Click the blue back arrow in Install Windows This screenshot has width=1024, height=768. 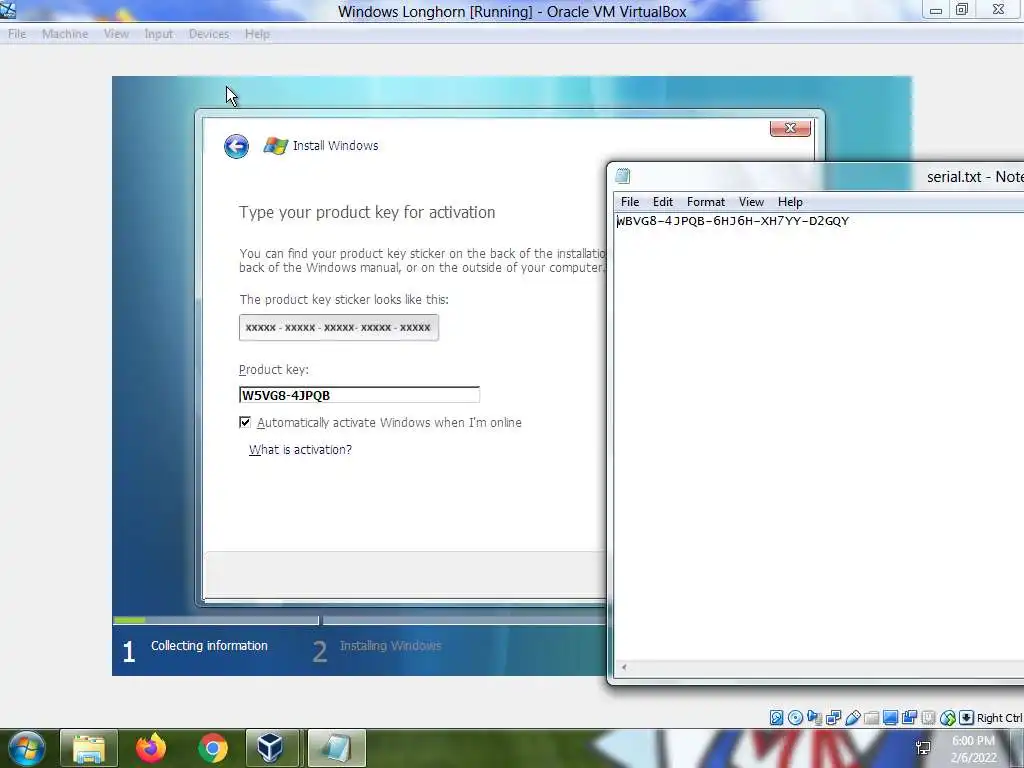[x=236, y=146]
